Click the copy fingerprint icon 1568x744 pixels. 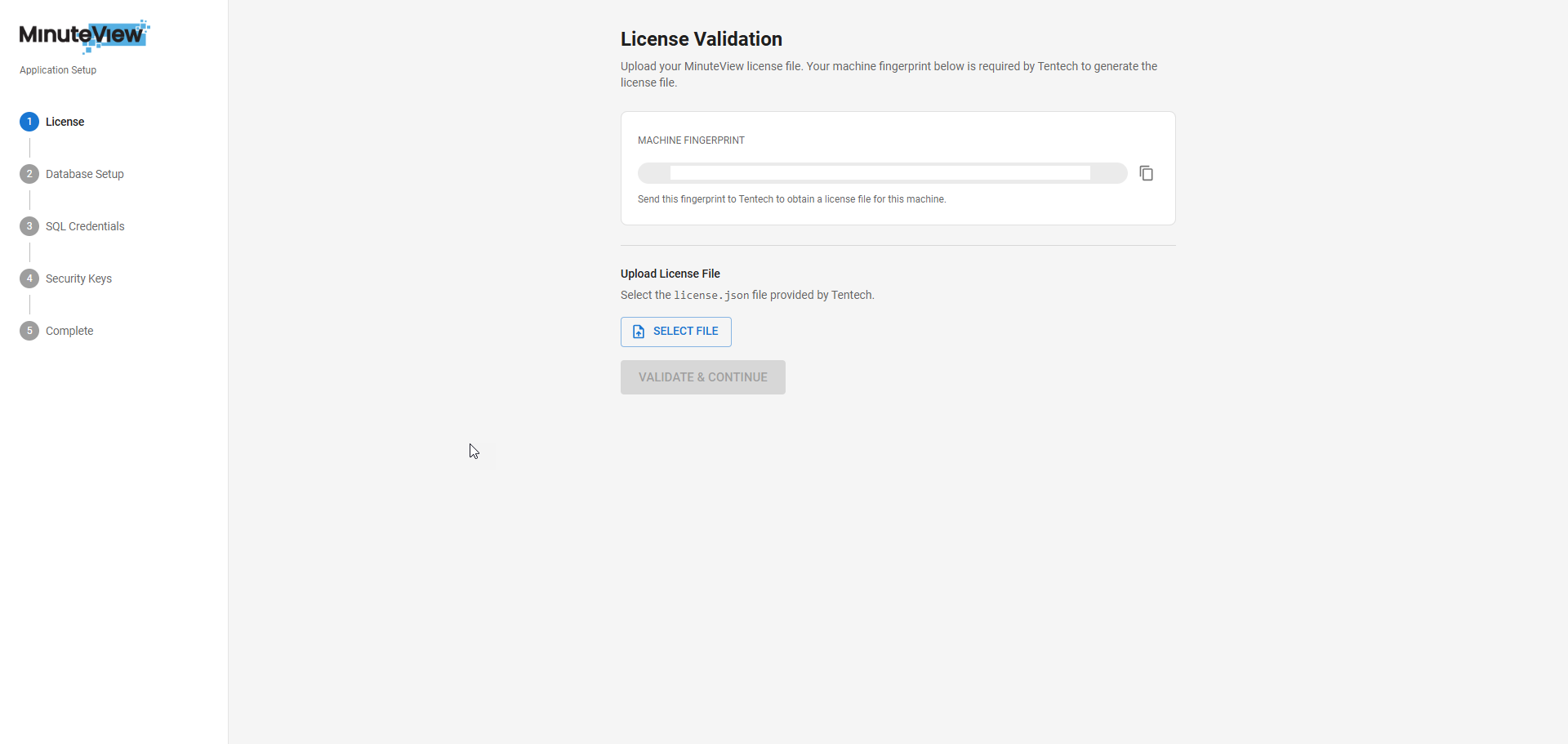pyautogui.click(x=1146, y=173)
